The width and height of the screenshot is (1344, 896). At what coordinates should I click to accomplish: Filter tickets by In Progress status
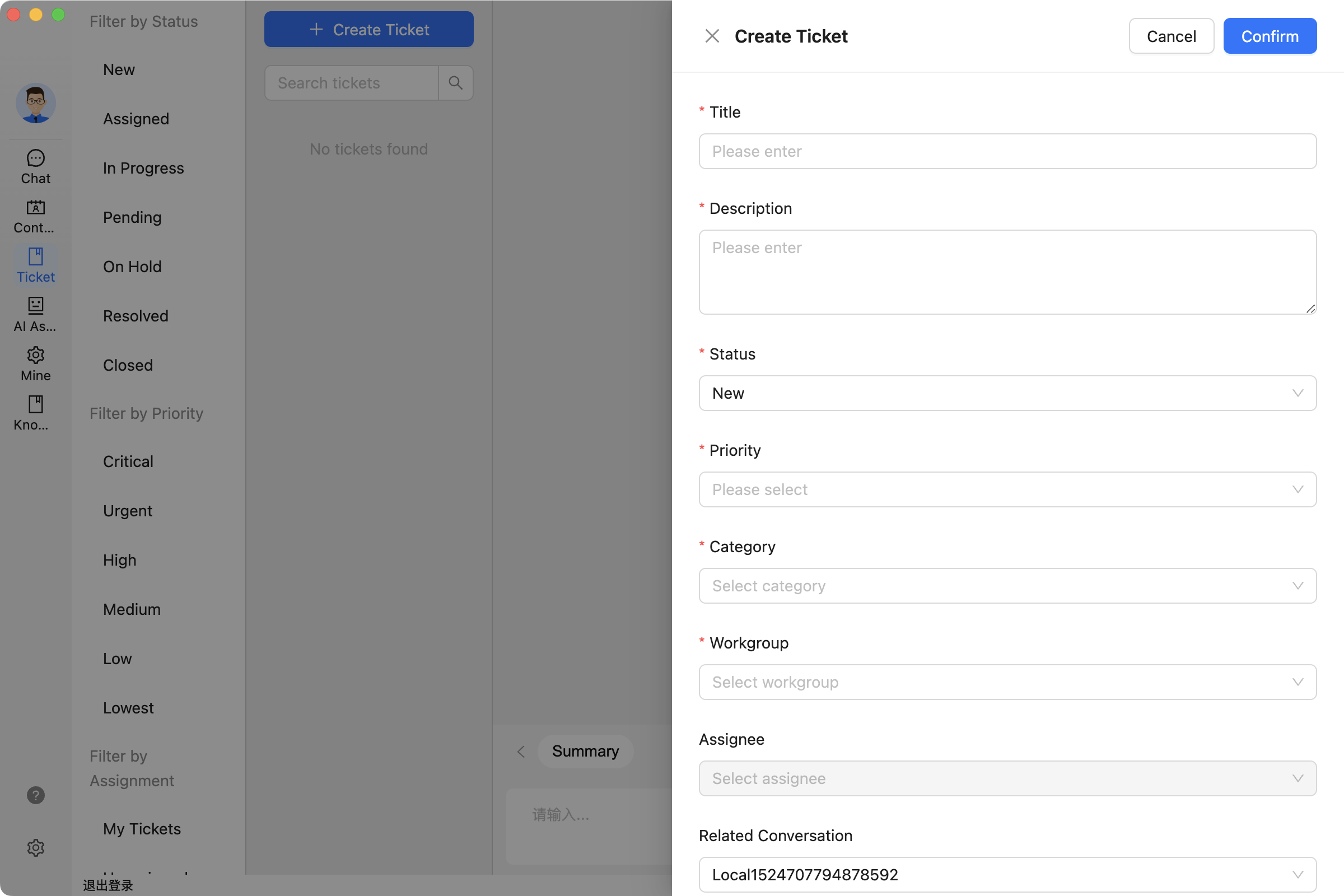(143, 168)
